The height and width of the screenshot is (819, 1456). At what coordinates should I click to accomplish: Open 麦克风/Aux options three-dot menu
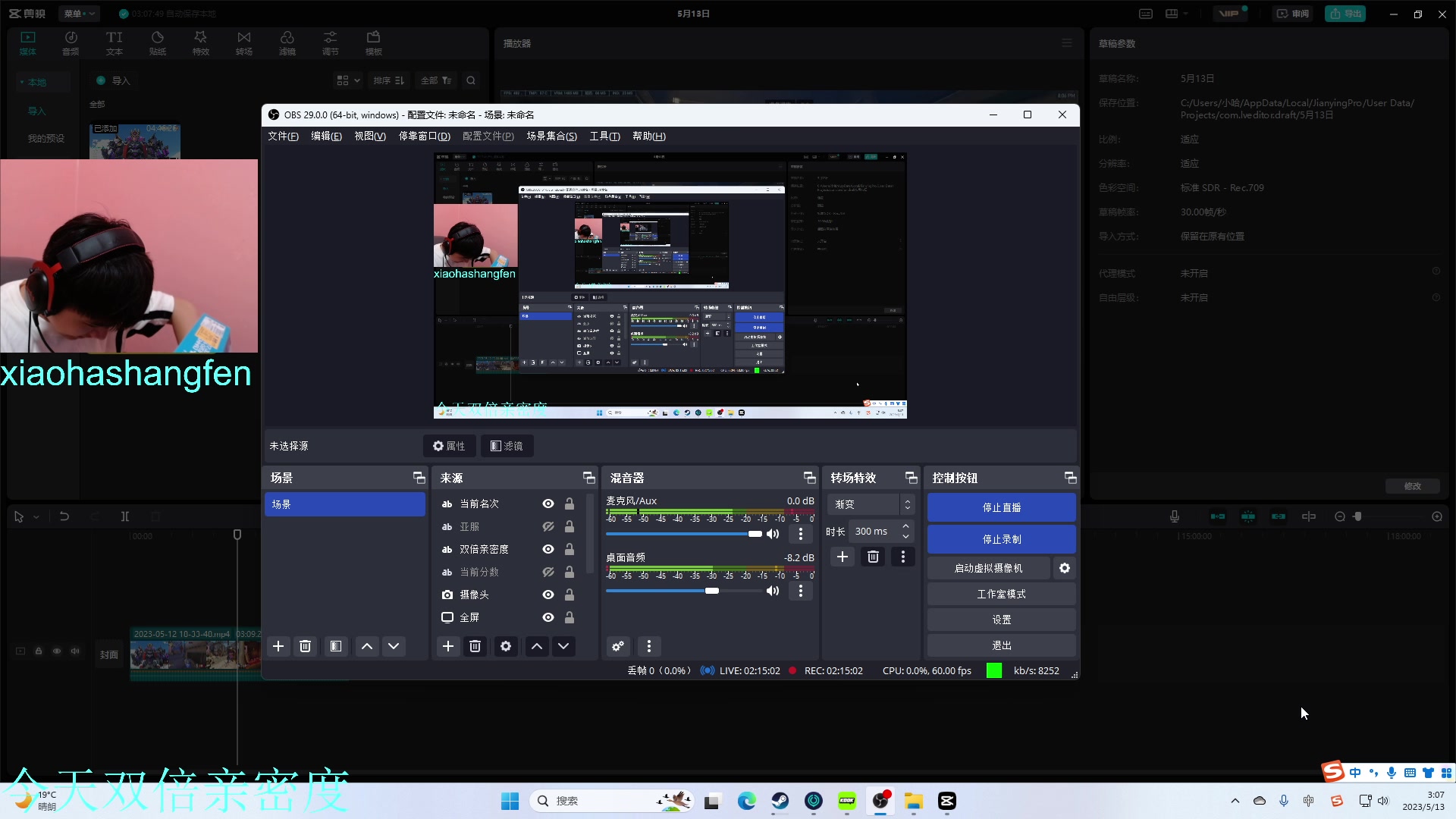coord(801,534)
